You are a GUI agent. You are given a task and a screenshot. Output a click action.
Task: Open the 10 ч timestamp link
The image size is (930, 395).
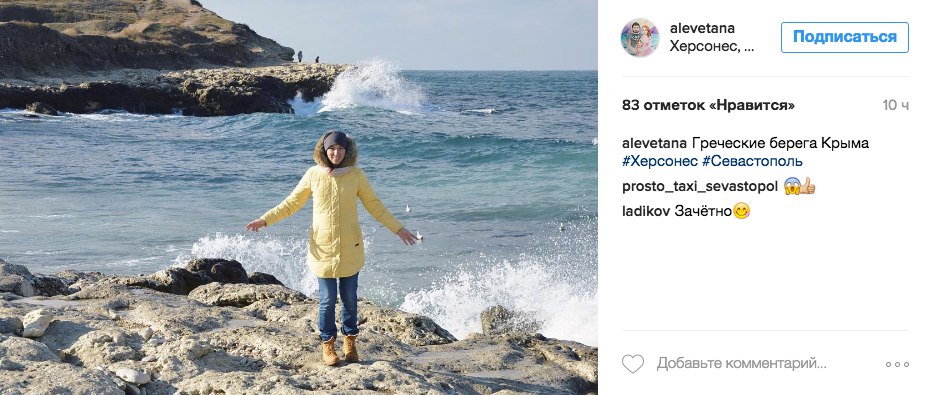pos(896,106)
